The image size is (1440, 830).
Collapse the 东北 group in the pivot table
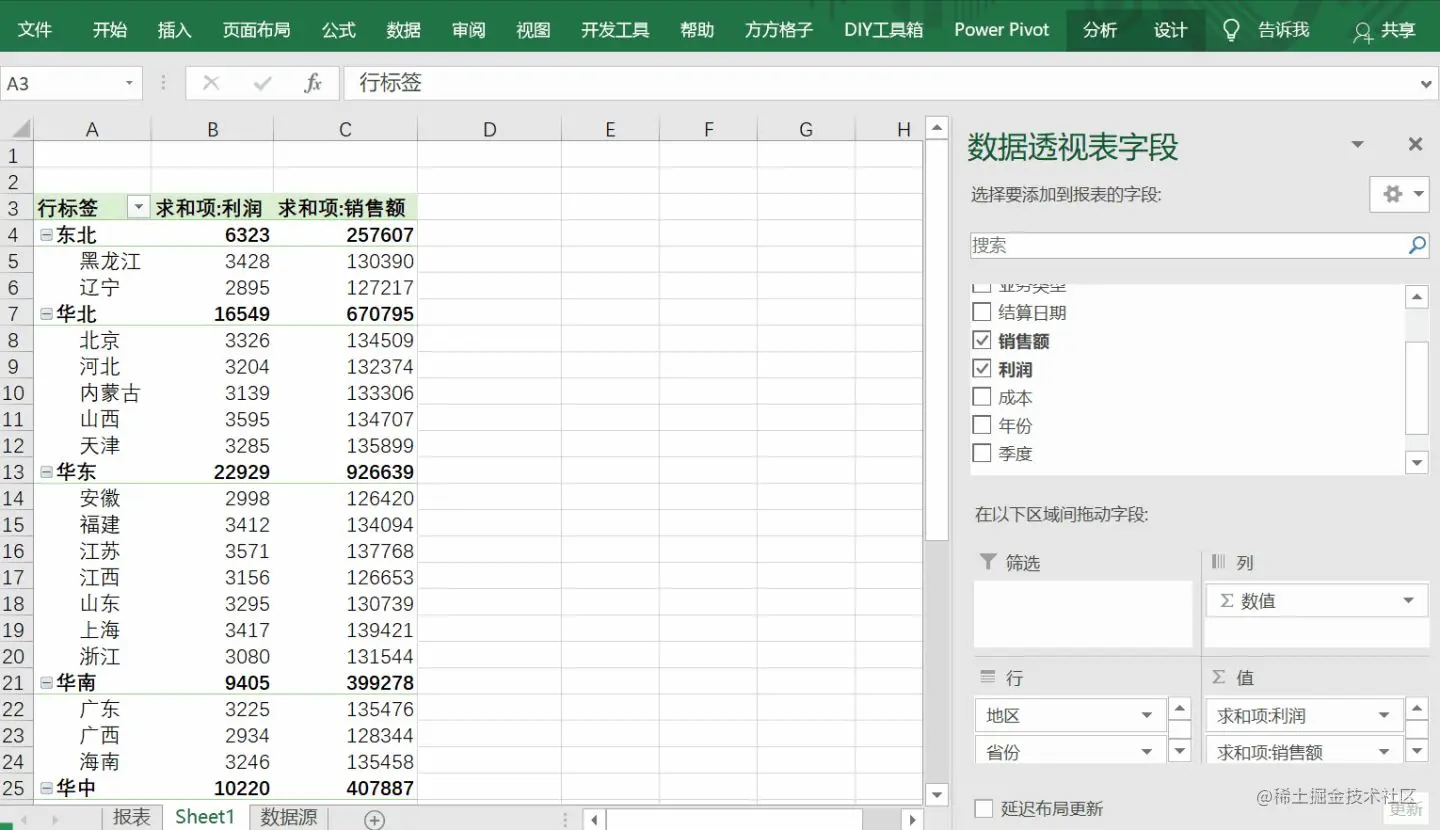[x=46, y=235]
